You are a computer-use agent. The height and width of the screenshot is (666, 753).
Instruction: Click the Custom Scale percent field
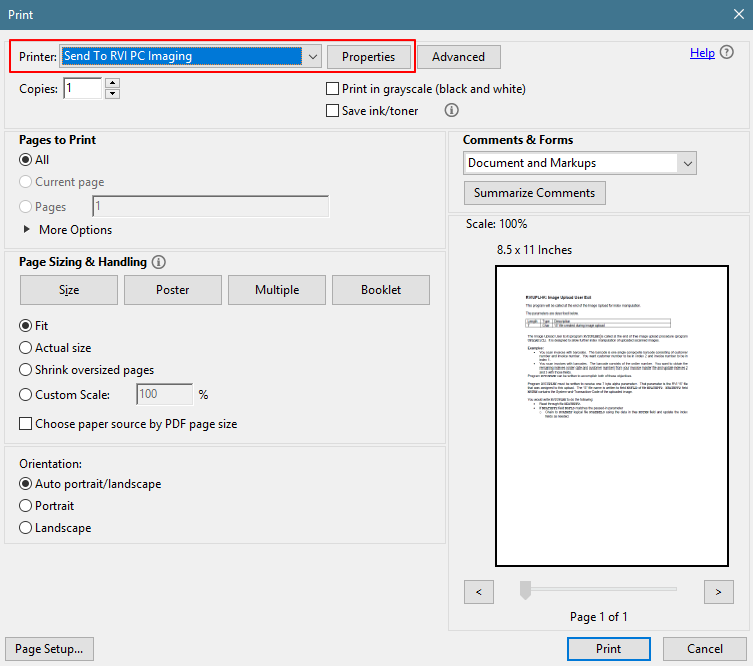(x=165, y=394)
